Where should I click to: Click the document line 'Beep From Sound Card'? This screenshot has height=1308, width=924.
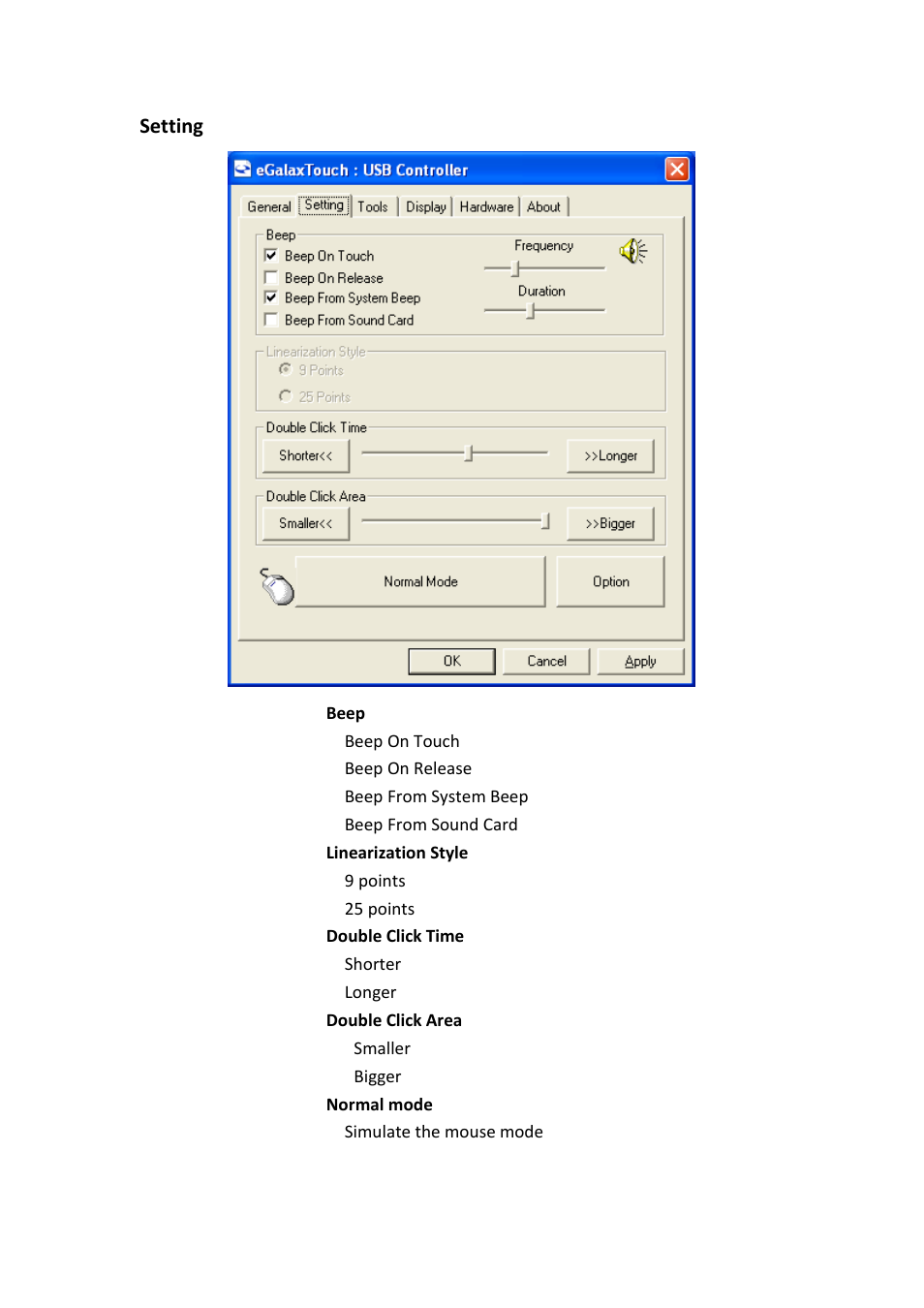pos(431,825)
